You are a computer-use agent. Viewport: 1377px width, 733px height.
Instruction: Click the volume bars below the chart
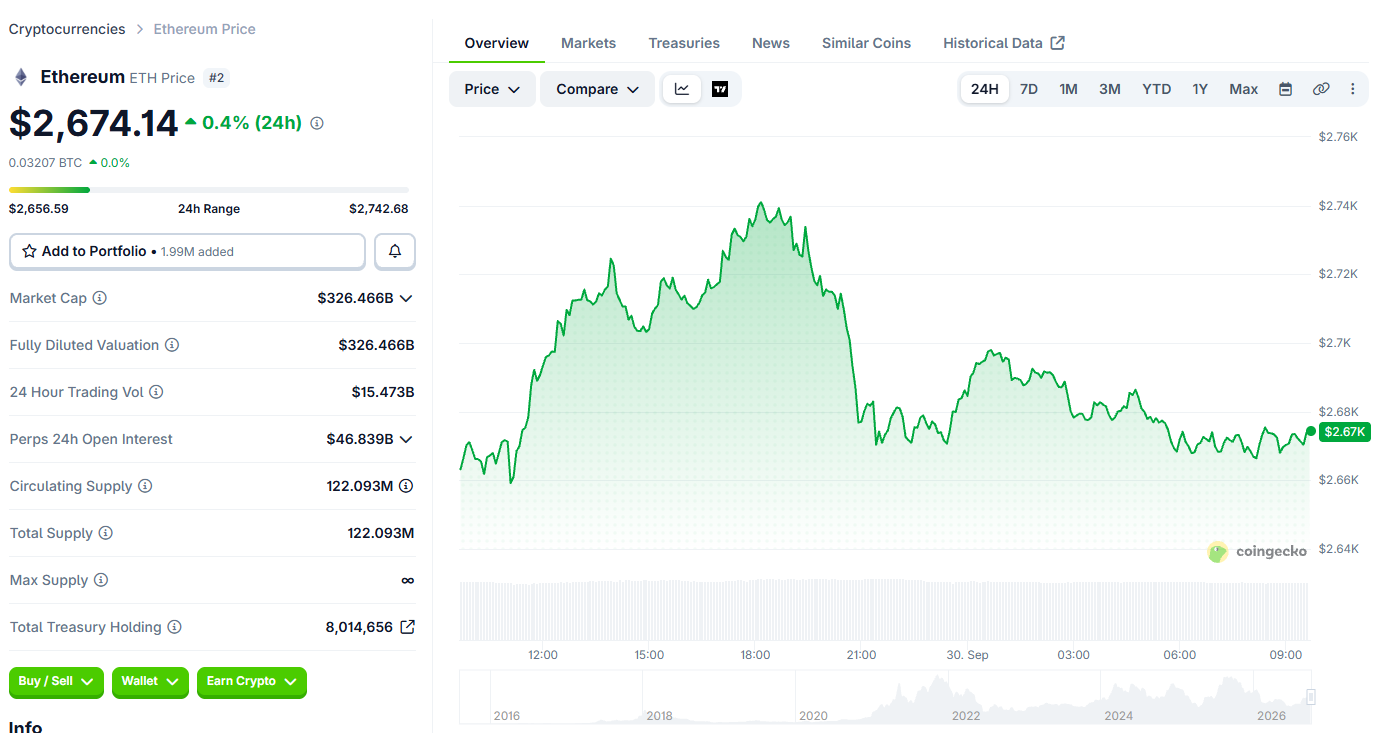(x=884, y=610)
